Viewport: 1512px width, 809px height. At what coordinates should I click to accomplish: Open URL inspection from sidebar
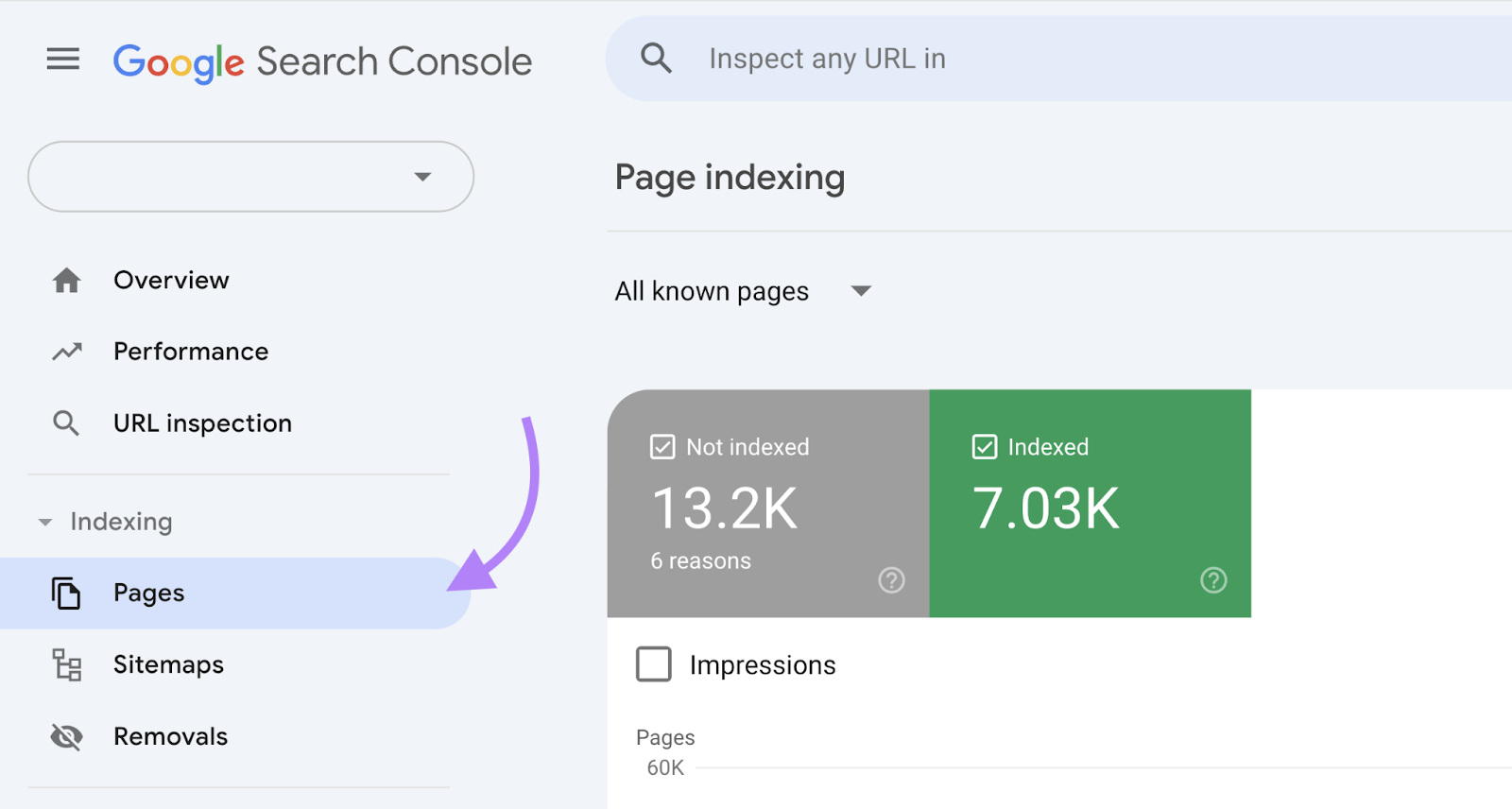202,423
